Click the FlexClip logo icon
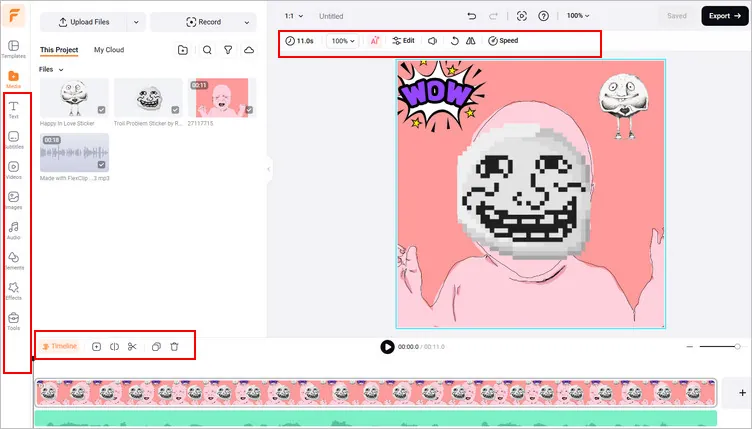The image size is (752, 429). click(13, 16)
